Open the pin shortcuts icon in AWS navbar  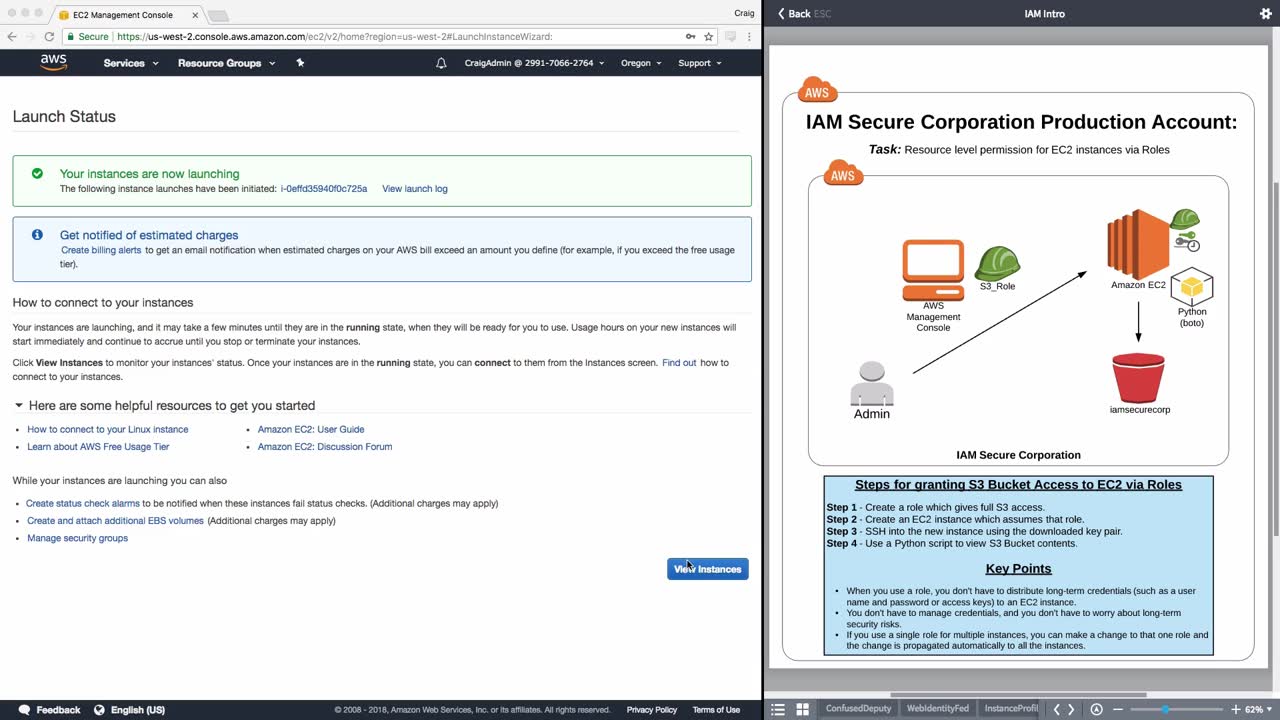(300, 63)
